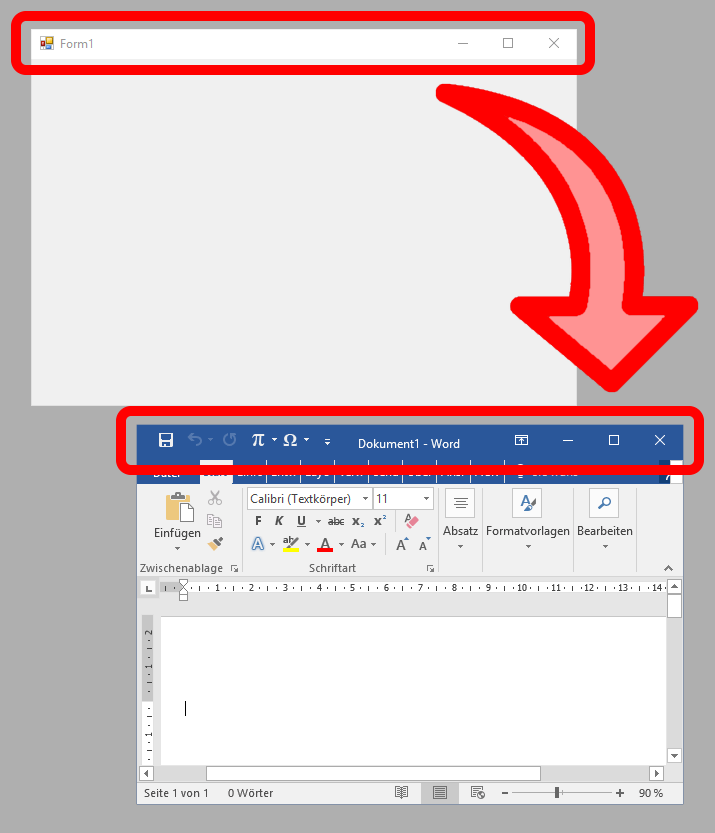The width and height of the screenshot is (715, 833).
Task: Toggle underline with the U button
Action: [301, 521]
